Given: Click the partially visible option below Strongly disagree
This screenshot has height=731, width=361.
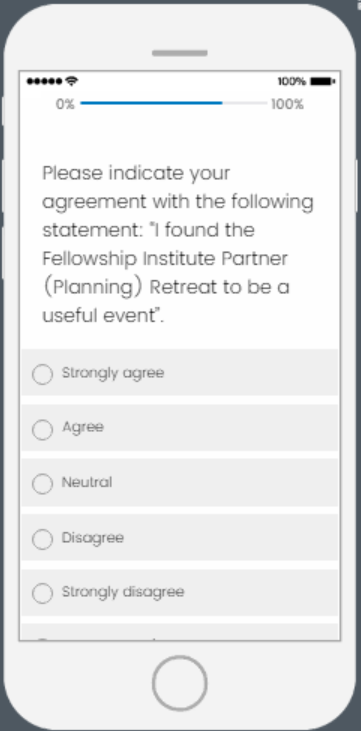Looking at the screenshot, I should pos(180,632).
